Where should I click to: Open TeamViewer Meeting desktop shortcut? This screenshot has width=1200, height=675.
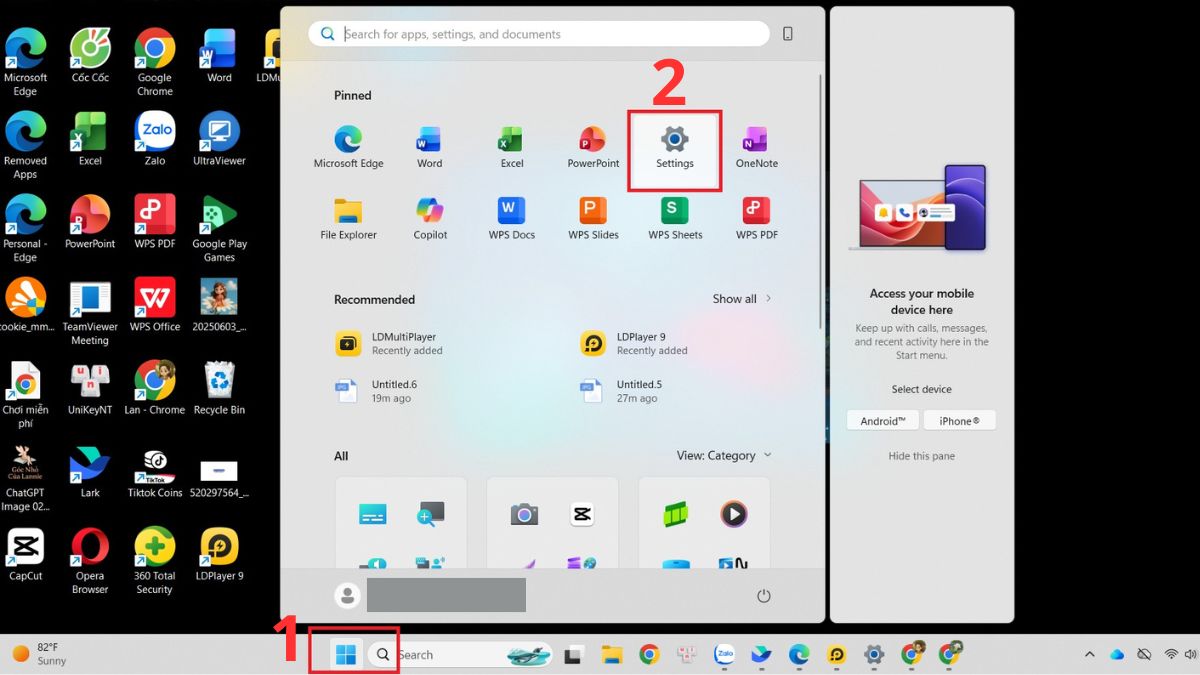pos(90,312)
